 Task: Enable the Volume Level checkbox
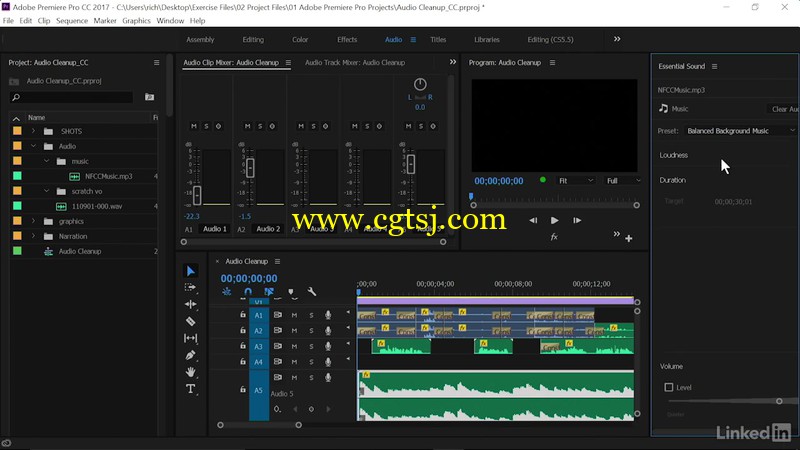click(x=669, y=387)
